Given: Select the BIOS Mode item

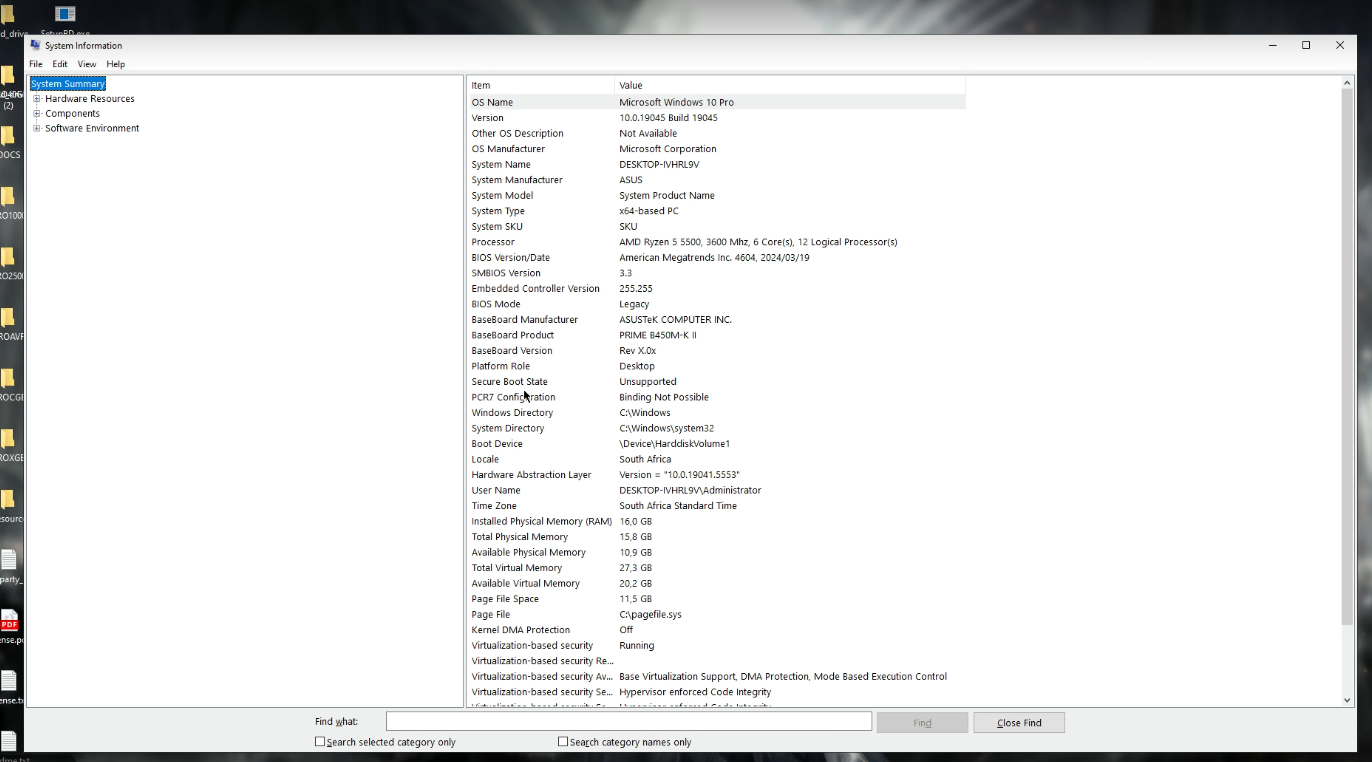Looking at the screenshot, I should [497, 304].
